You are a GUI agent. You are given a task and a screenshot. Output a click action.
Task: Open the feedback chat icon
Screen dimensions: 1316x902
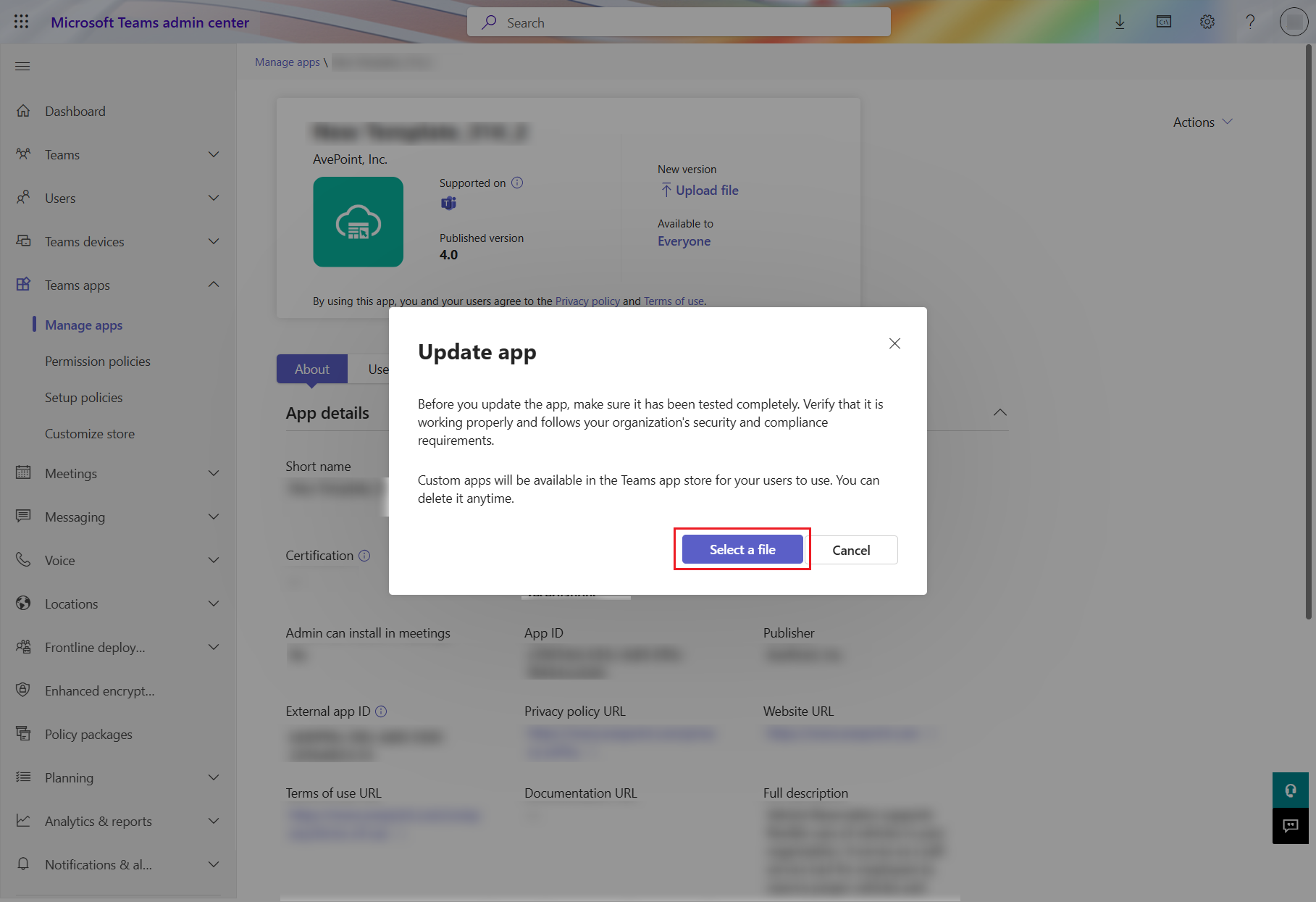(x=1290, y=826)
